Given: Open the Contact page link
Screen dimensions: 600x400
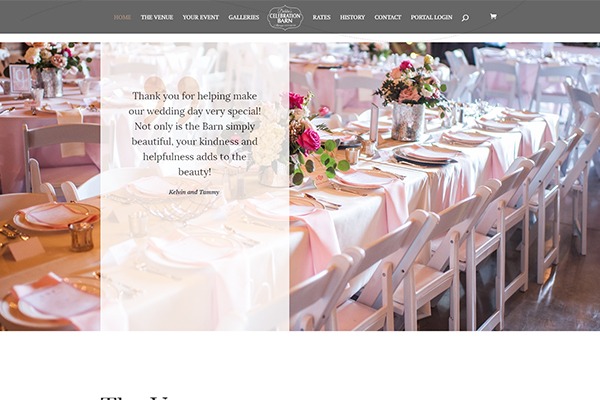Looking at the screenshot, I should tap(388, 17).
